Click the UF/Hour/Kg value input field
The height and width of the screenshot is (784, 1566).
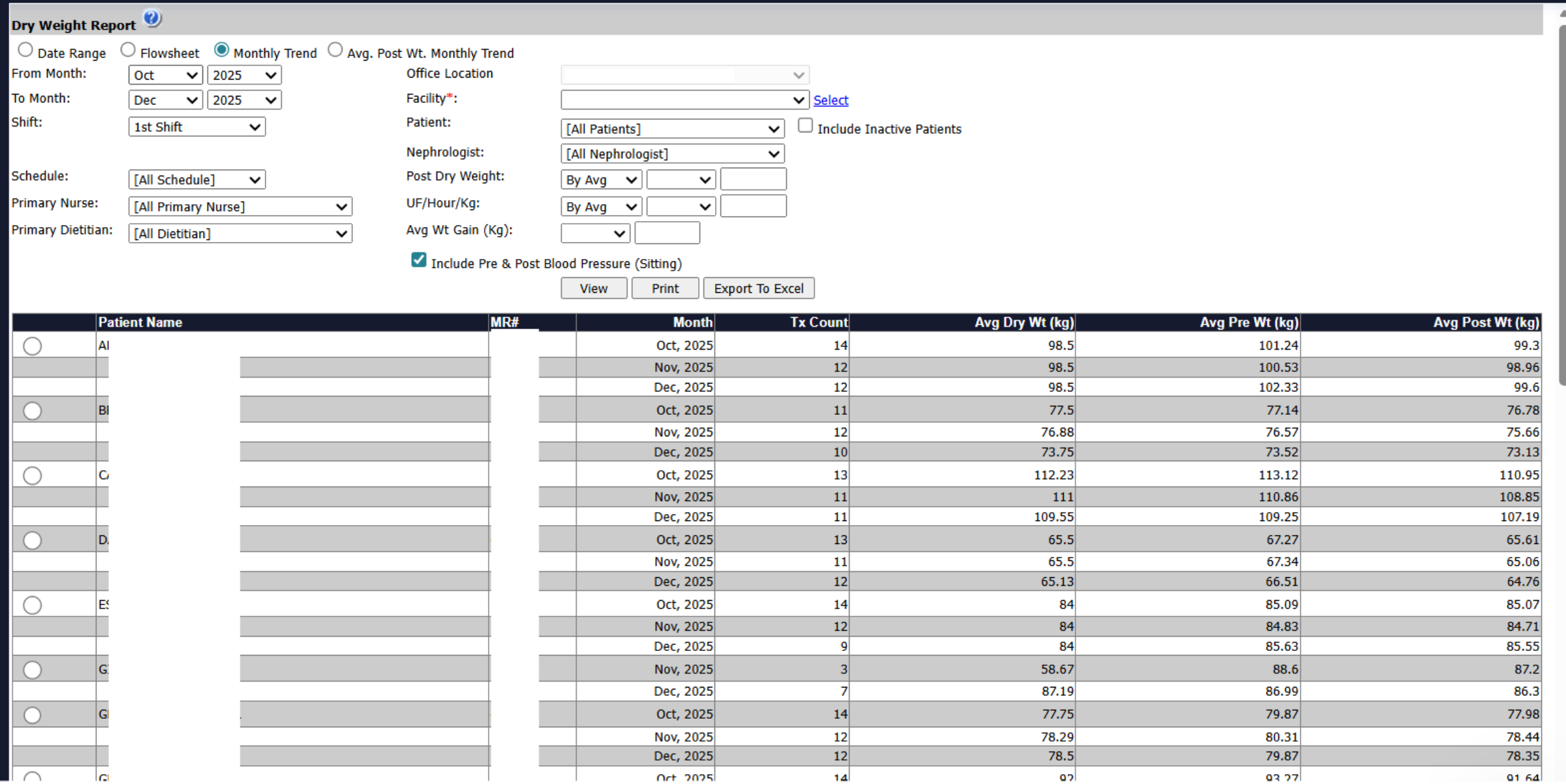click(x=754, y=206)
